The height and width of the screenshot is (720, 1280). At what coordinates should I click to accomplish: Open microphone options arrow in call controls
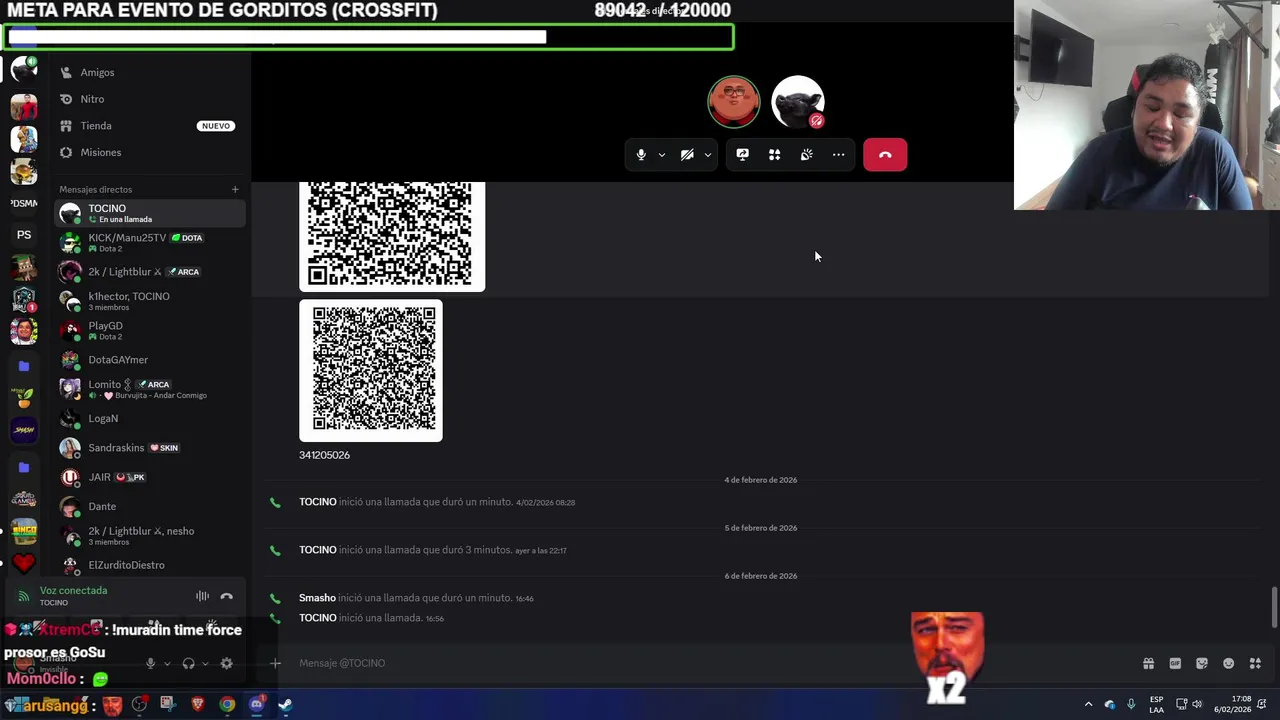click(x=661, y=155)
